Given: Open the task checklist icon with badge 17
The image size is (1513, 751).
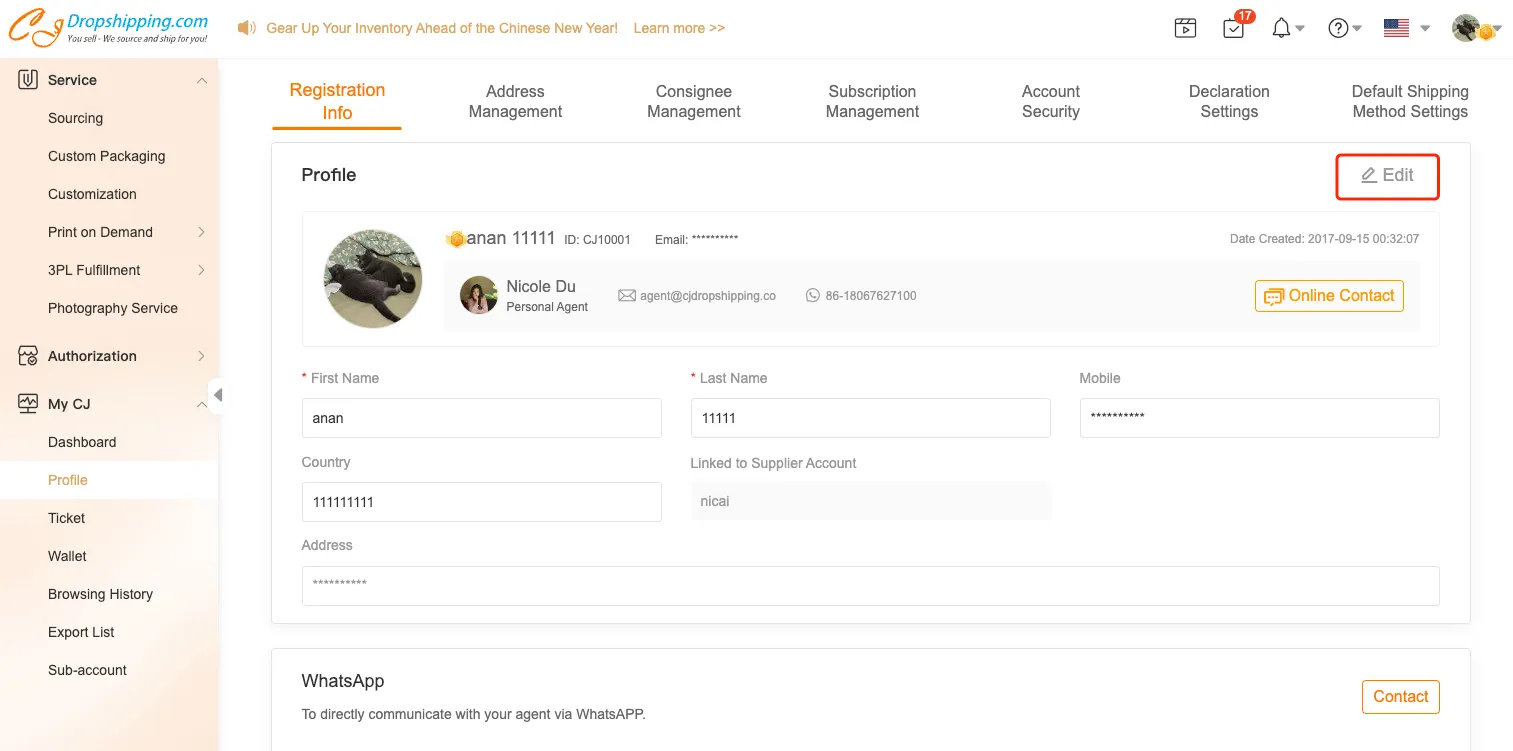Looking at the screenshot, I should point(1234,28).
